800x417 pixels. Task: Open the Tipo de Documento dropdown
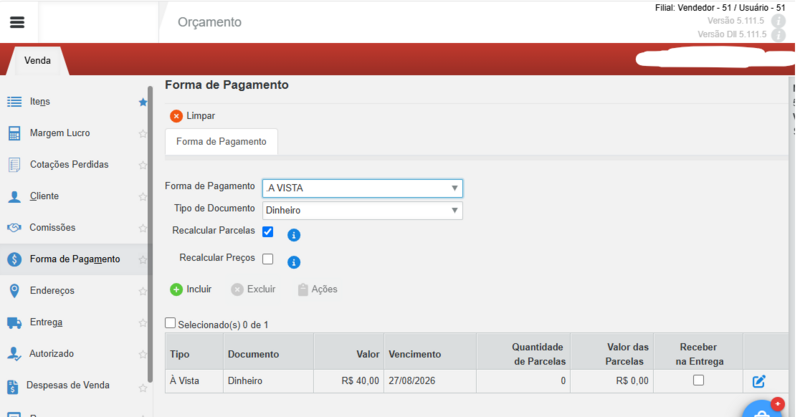point(362,210)
